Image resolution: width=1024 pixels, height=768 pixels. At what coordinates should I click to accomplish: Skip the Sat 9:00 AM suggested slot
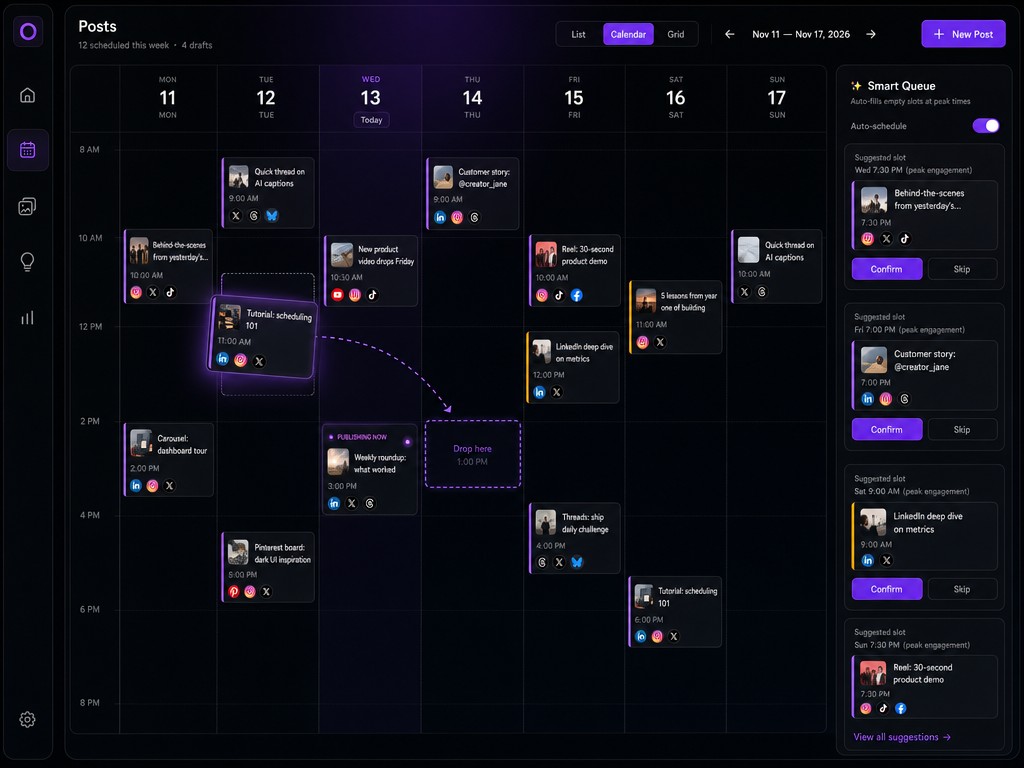[x=962, y=589]
